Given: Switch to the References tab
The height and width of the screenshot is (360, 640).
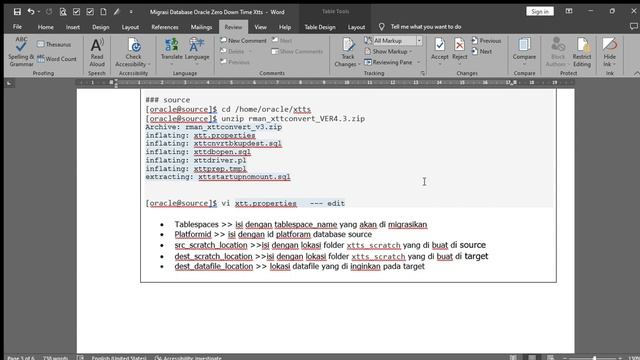Looking at the screenshot, I should click(164, 27).
